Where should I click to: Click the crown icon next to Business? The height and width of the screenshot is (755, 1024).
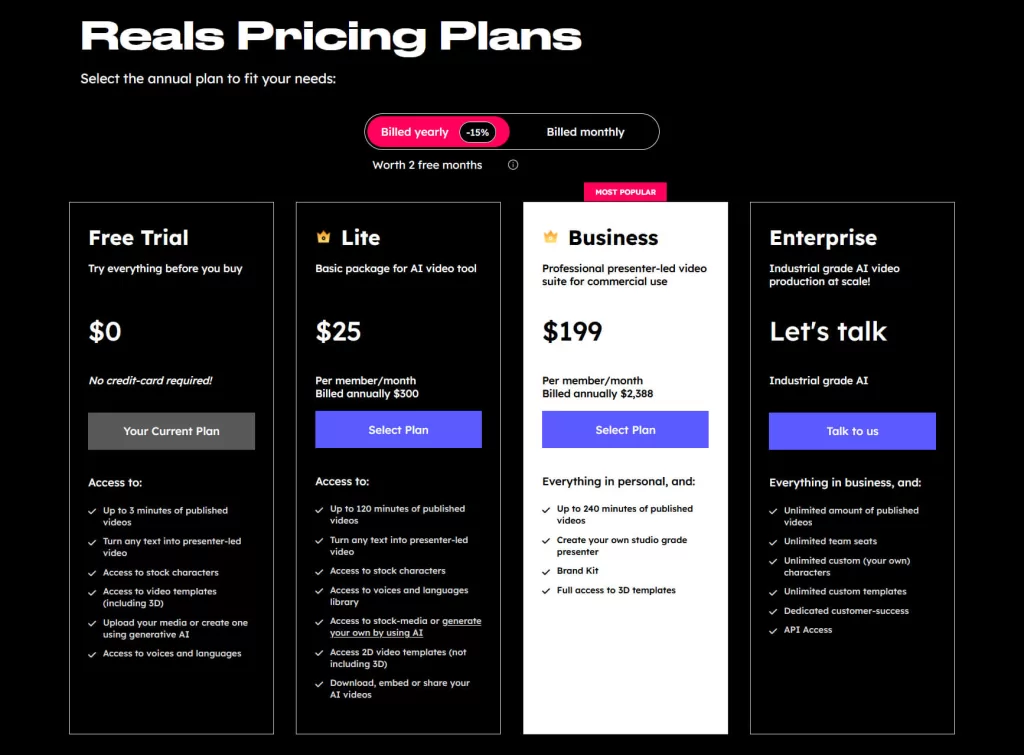point(551,236)
